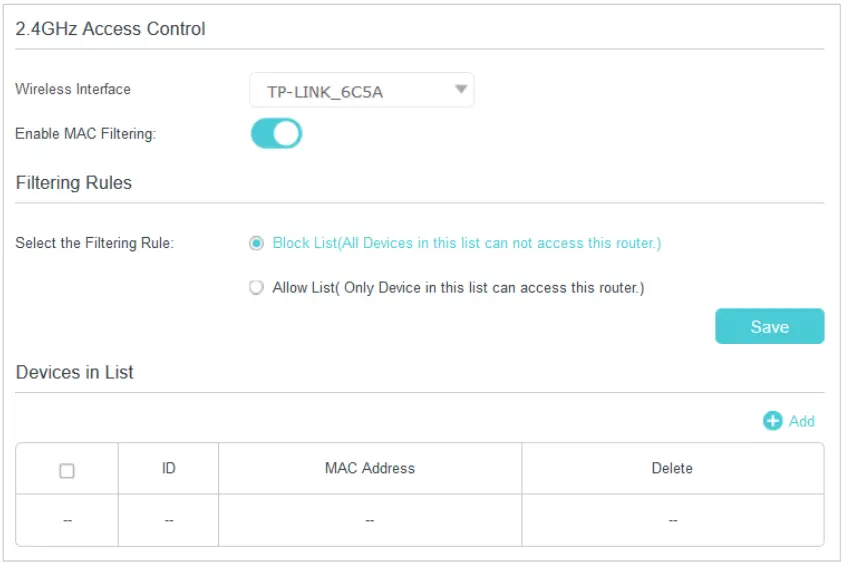845x566 pixels.
Task: Click the Wireless Interface dropdown arrow
Action: (461, 90)
